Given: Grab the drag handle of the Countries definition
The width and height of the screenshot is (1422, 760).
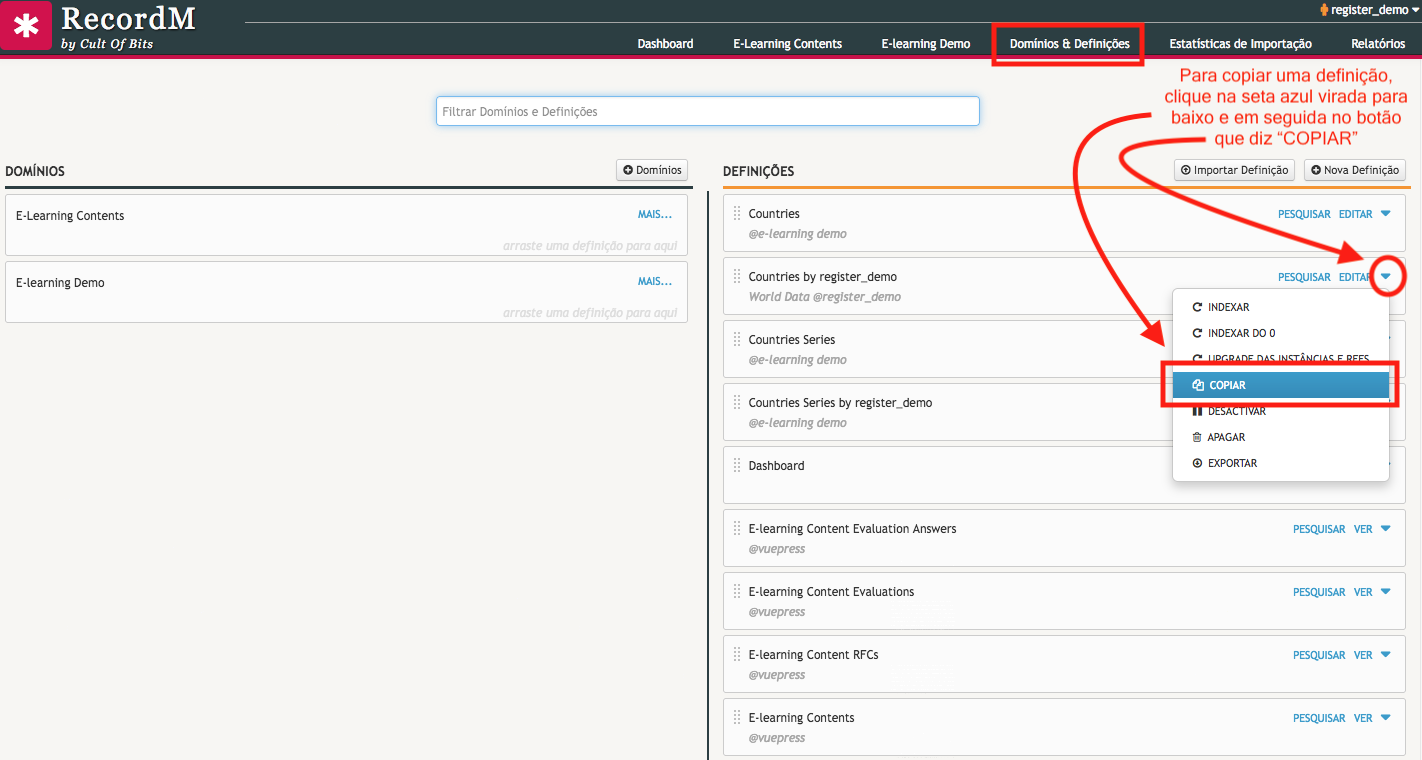Looking at the screenshot, I should coord(737,214).
